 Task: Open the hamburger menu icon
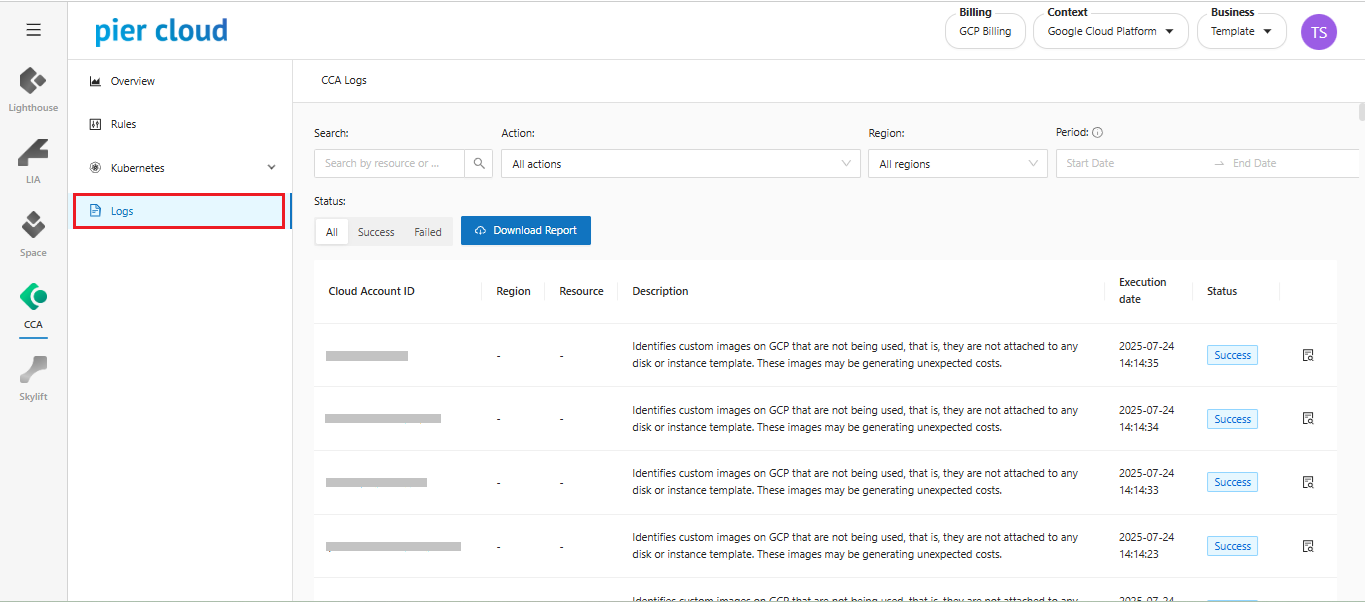pyautogui.click(x=33, y=30)
